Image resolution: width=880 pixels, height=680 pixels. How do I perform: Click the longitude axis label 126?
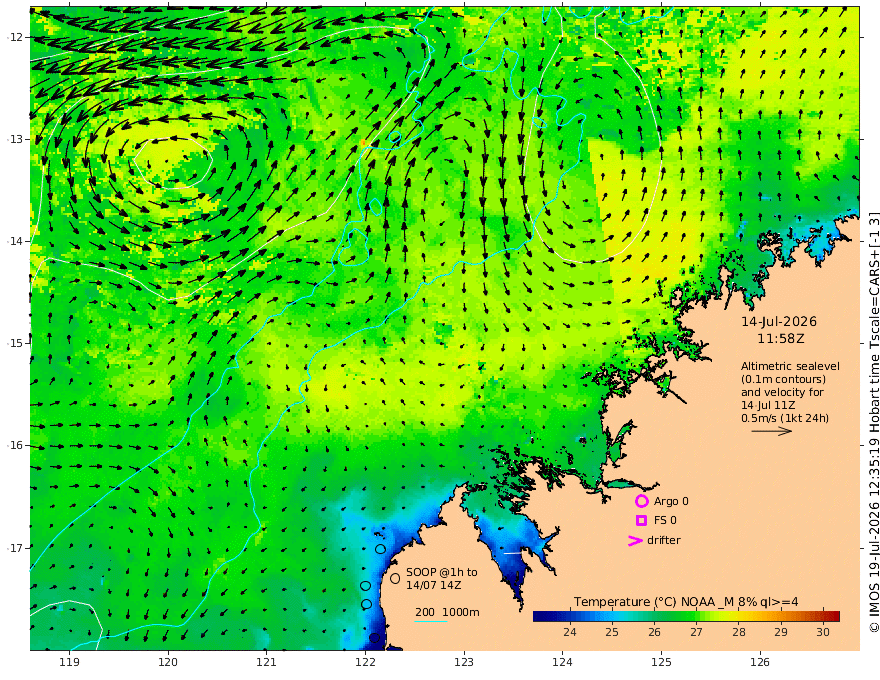[760, 662]
